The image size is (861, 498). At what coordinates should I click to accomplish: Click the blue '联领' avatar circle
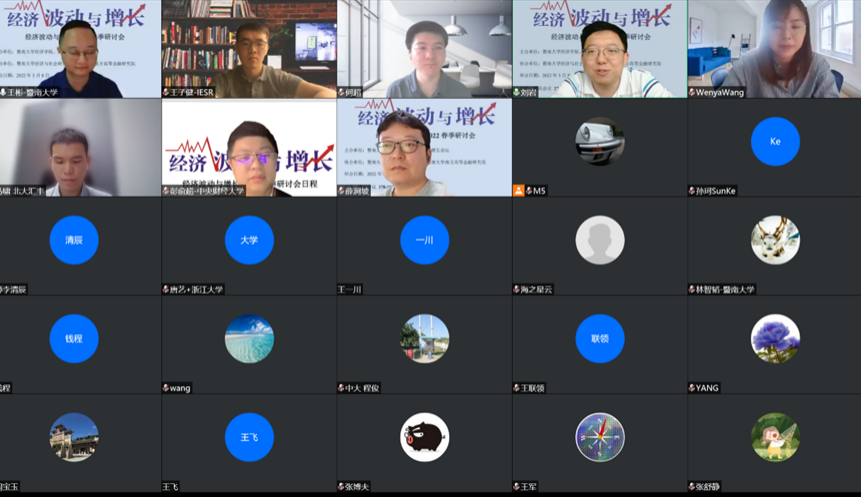point(600,339)
